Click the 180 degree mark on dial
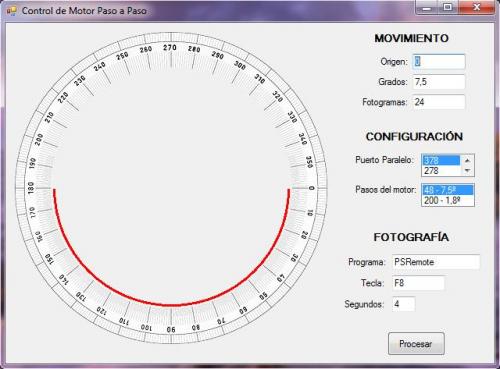Image resolution: width=500 pixels, height=369 pixels. pos(31,188)
